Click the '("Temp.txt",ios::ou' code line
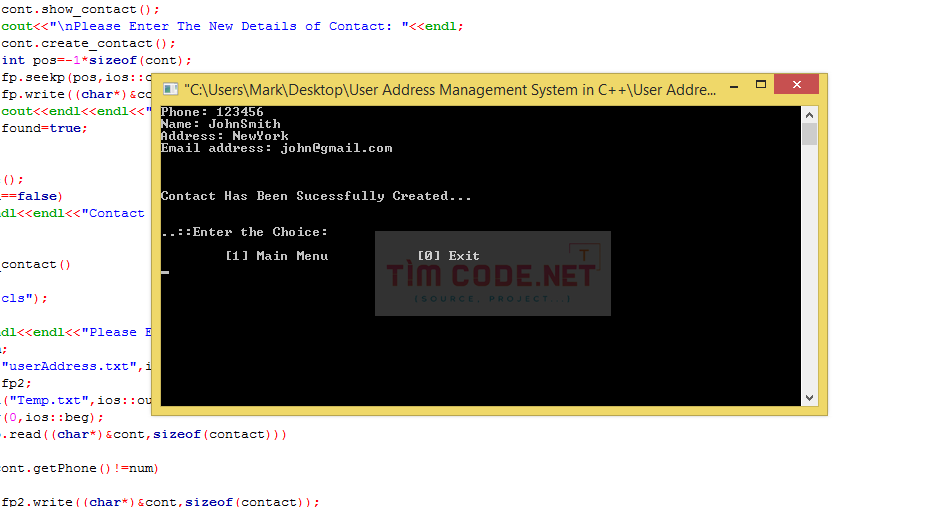This screenshot has width=946, height=507. click(76, 400)
